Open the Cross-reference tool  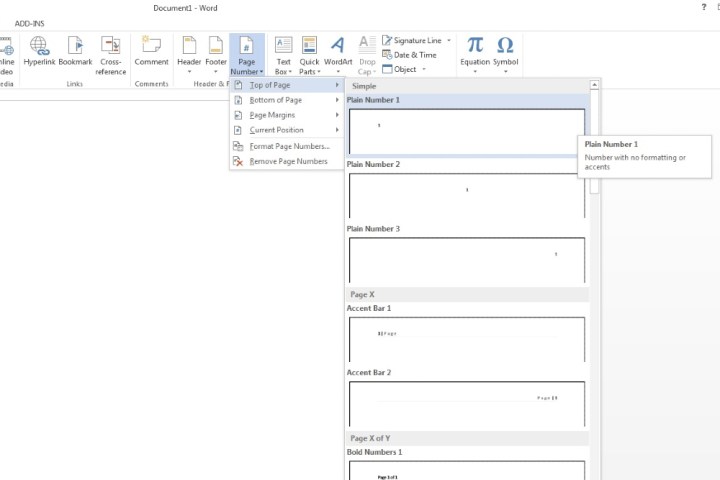coord(111,56)
